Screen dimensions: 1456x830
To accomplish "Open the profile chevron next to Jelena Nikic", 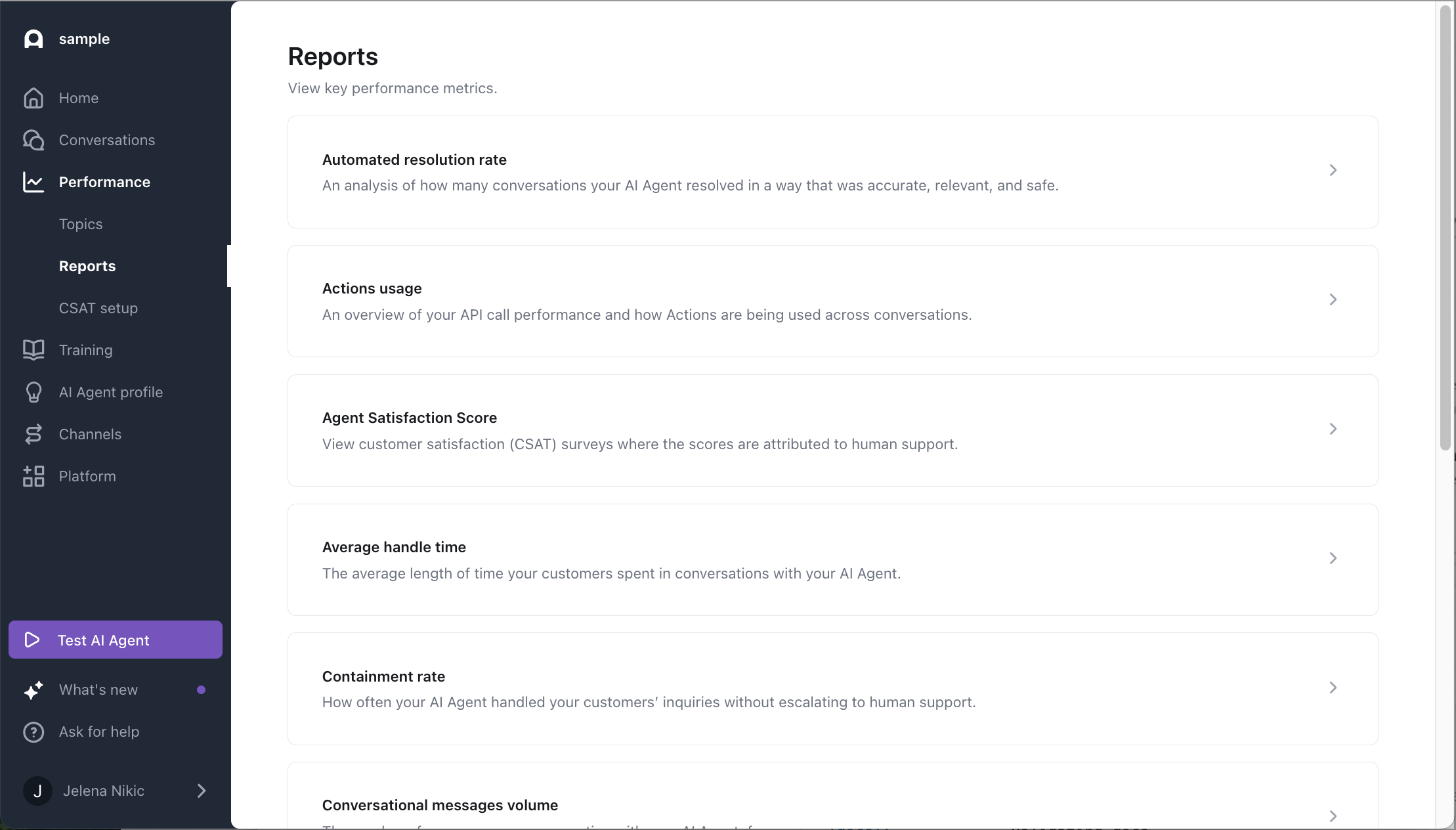I will point(201,791).
